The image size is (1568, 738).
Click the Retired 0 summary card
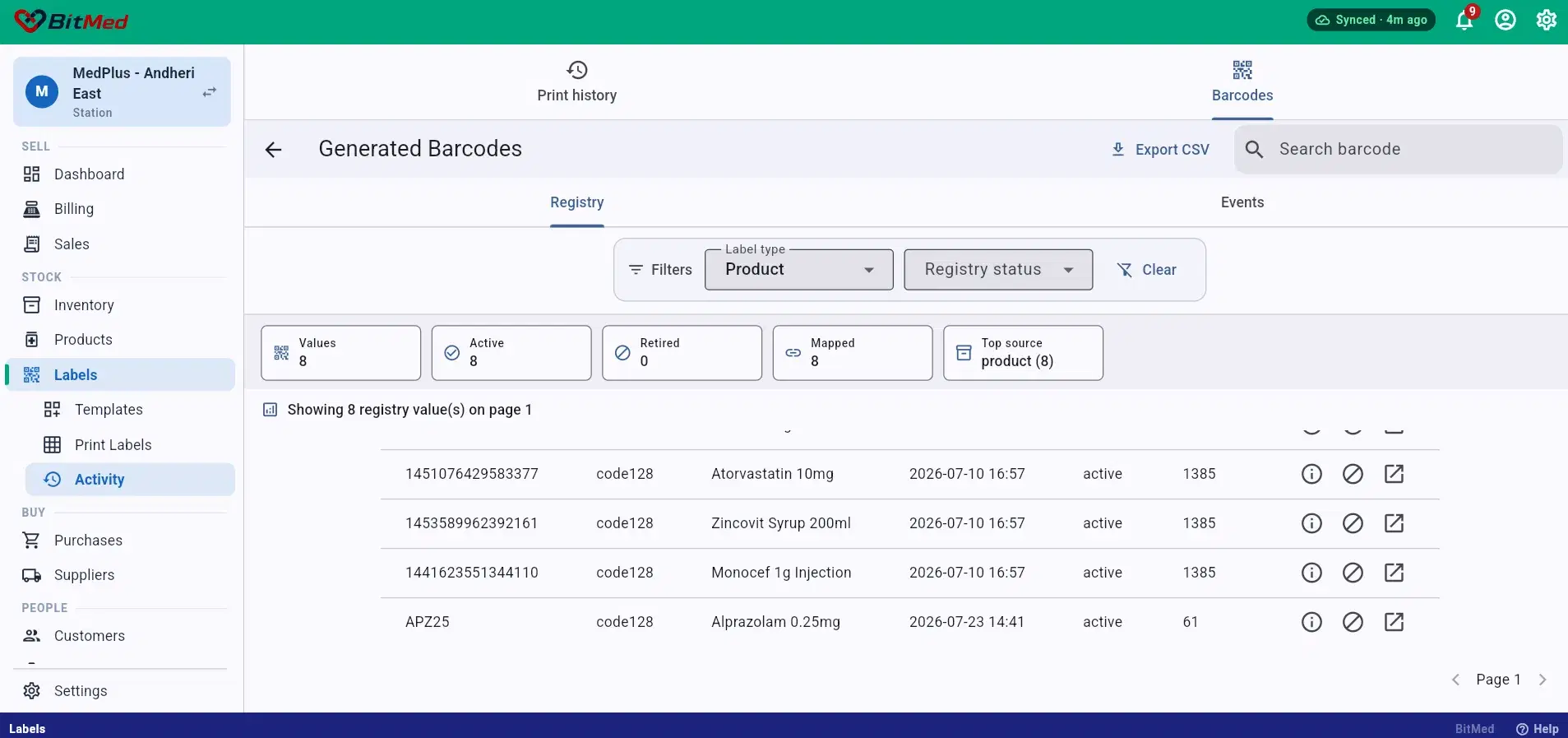coord(682,353)
